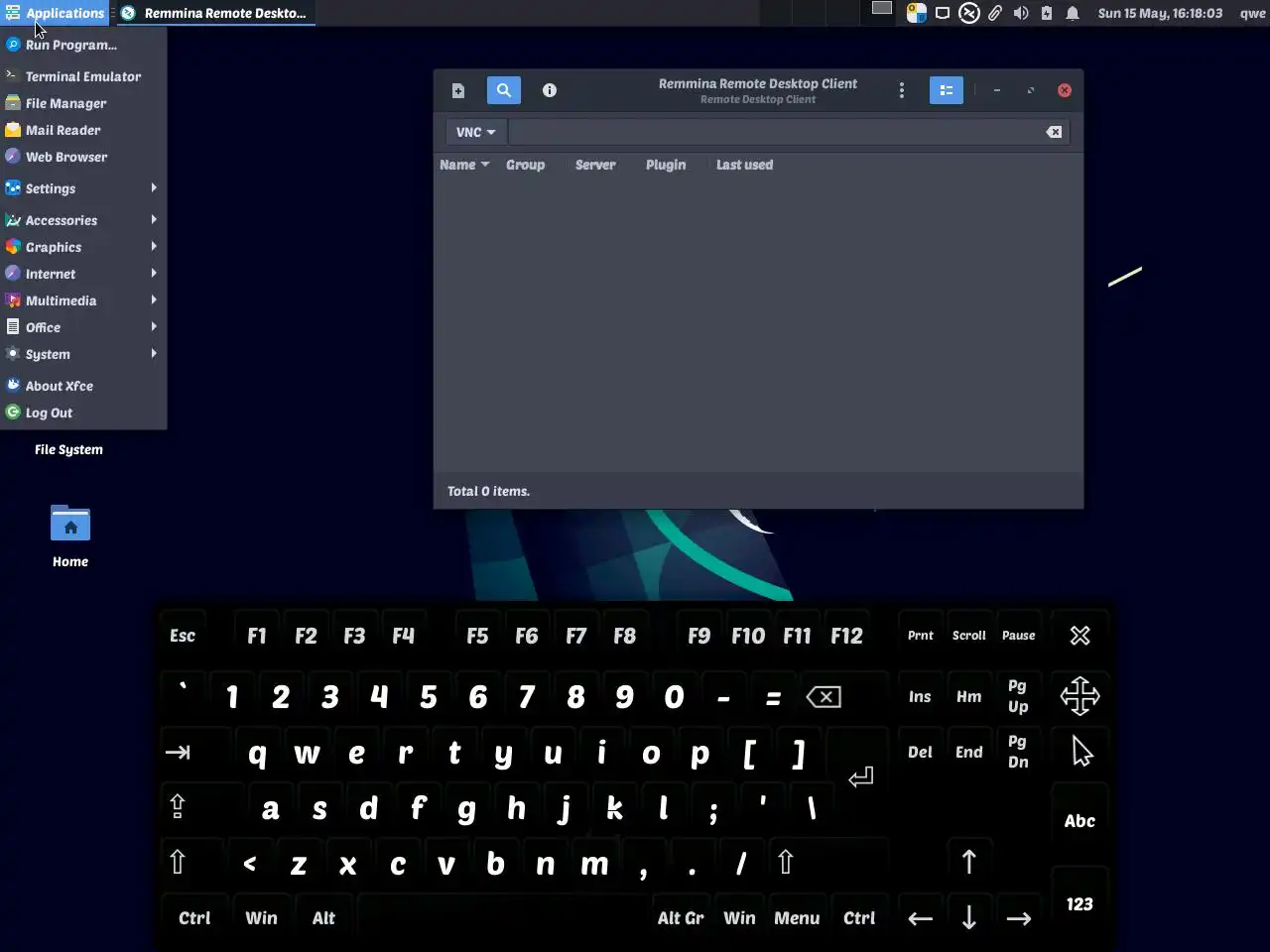Sort by Last used column header
The width and height of the screenshot is (1270, 952).
(744, 165)
